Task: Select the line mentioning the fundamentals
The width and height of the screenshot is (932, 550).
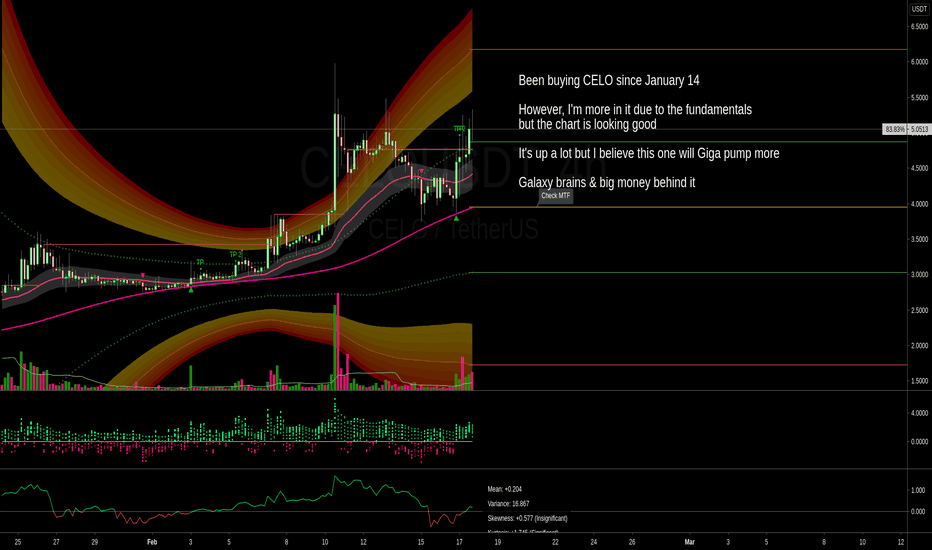Action: (635, 109)
